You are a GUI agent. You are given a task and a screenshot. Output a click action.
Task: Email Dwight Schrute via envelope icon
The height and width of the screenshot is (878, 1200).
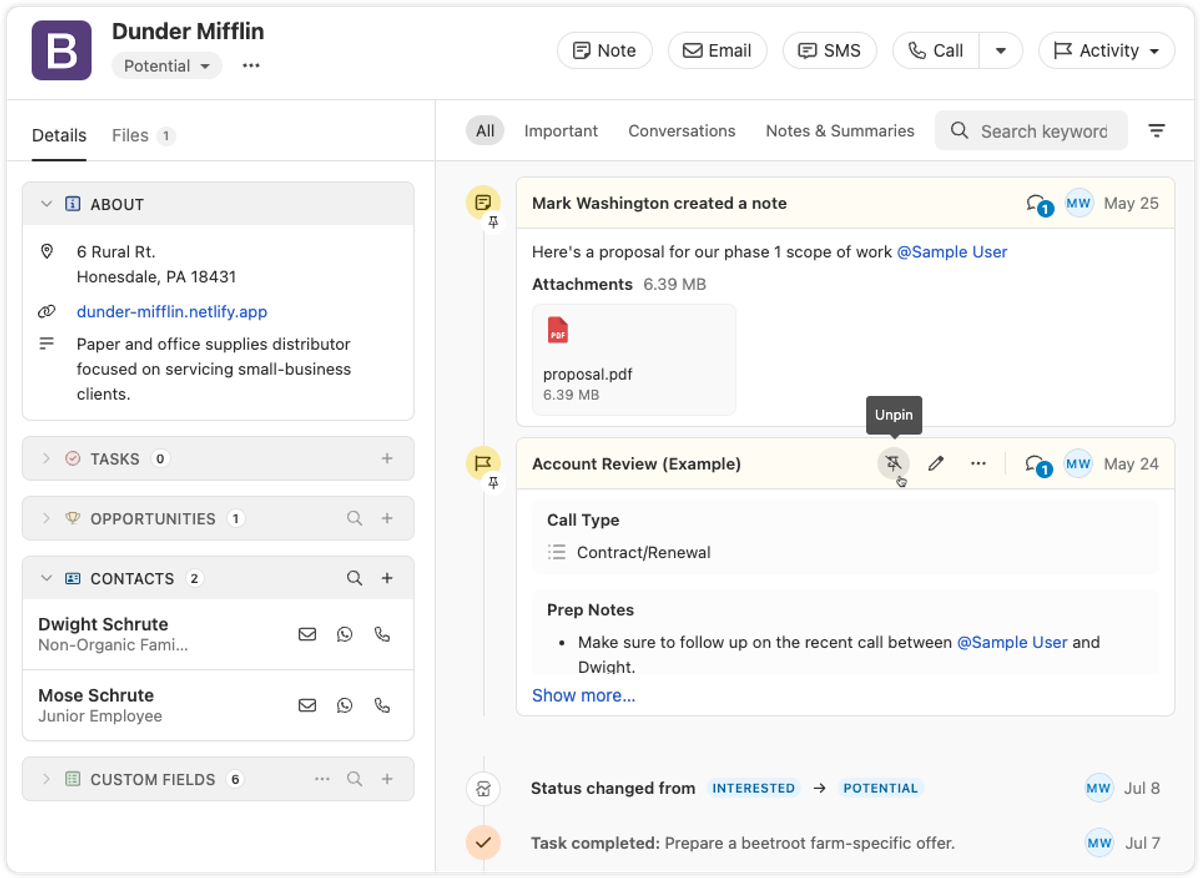point(307,634)
